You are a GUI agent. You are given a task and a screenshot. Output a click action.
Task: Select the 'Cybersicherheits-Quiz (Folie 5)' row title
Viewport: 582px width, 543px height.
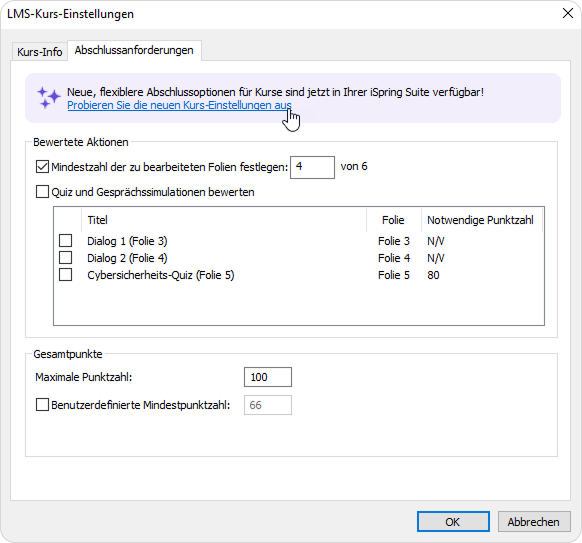161,275
